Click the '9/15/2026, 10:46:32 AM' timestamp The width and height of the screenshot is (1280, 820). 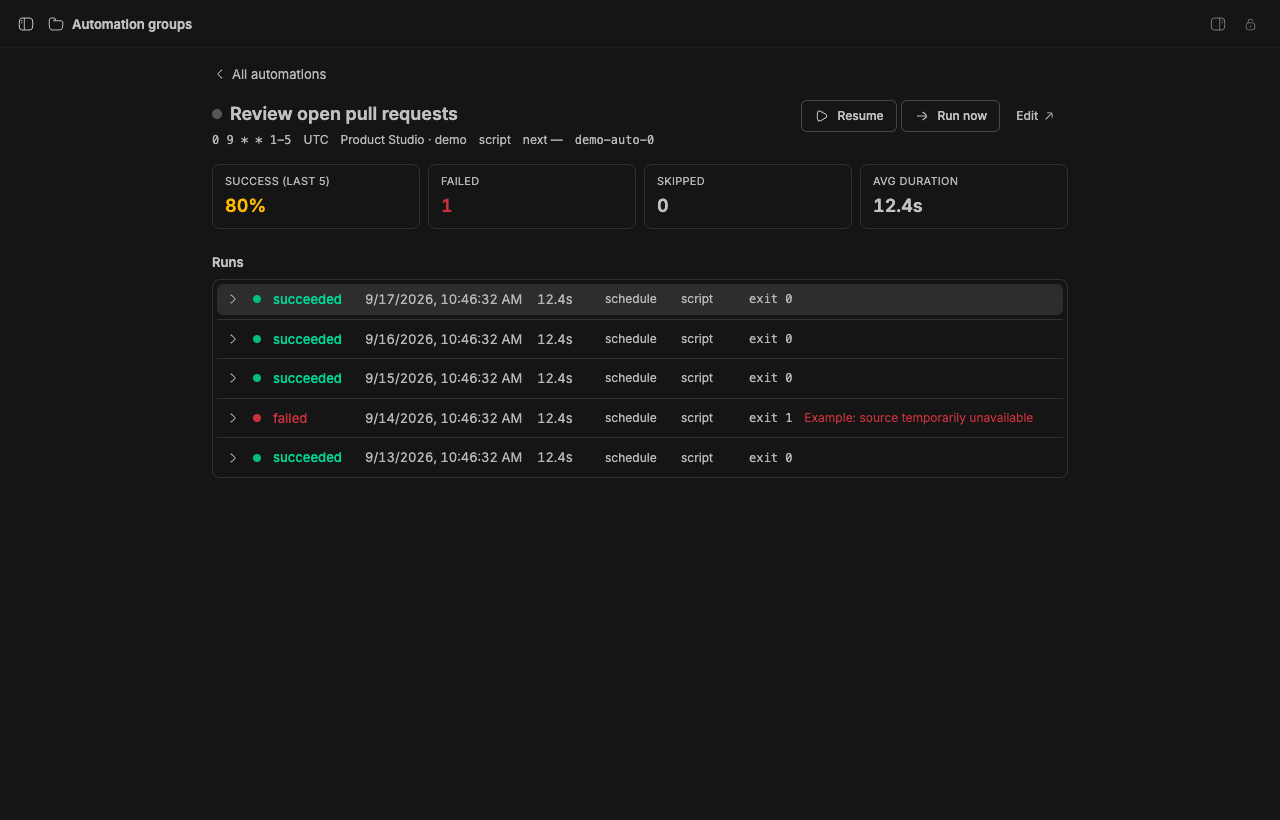click(x=443, y=378)
